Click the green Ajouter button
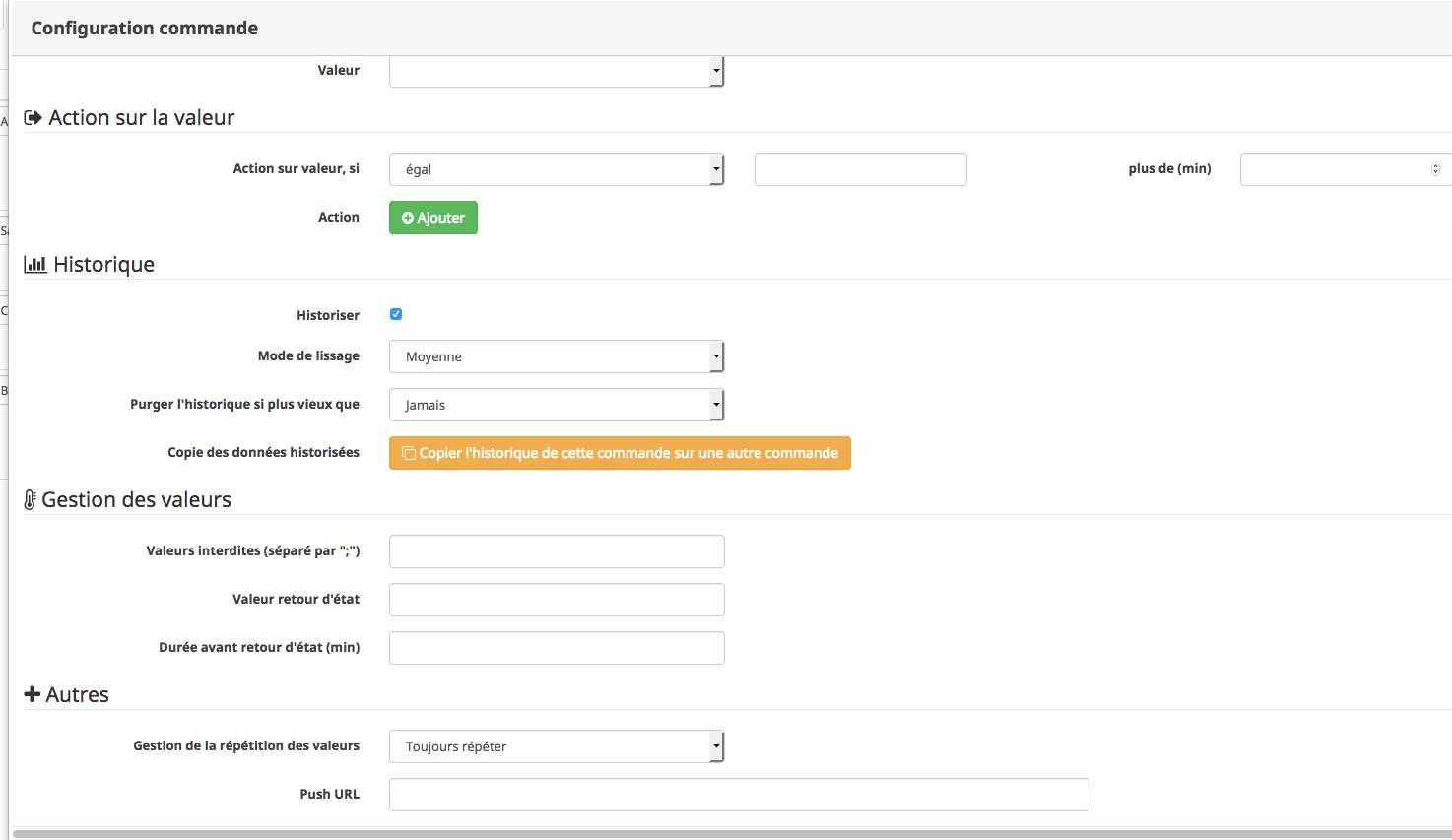Viewport: 1452px width, 840px height. (x=433, y=218)
